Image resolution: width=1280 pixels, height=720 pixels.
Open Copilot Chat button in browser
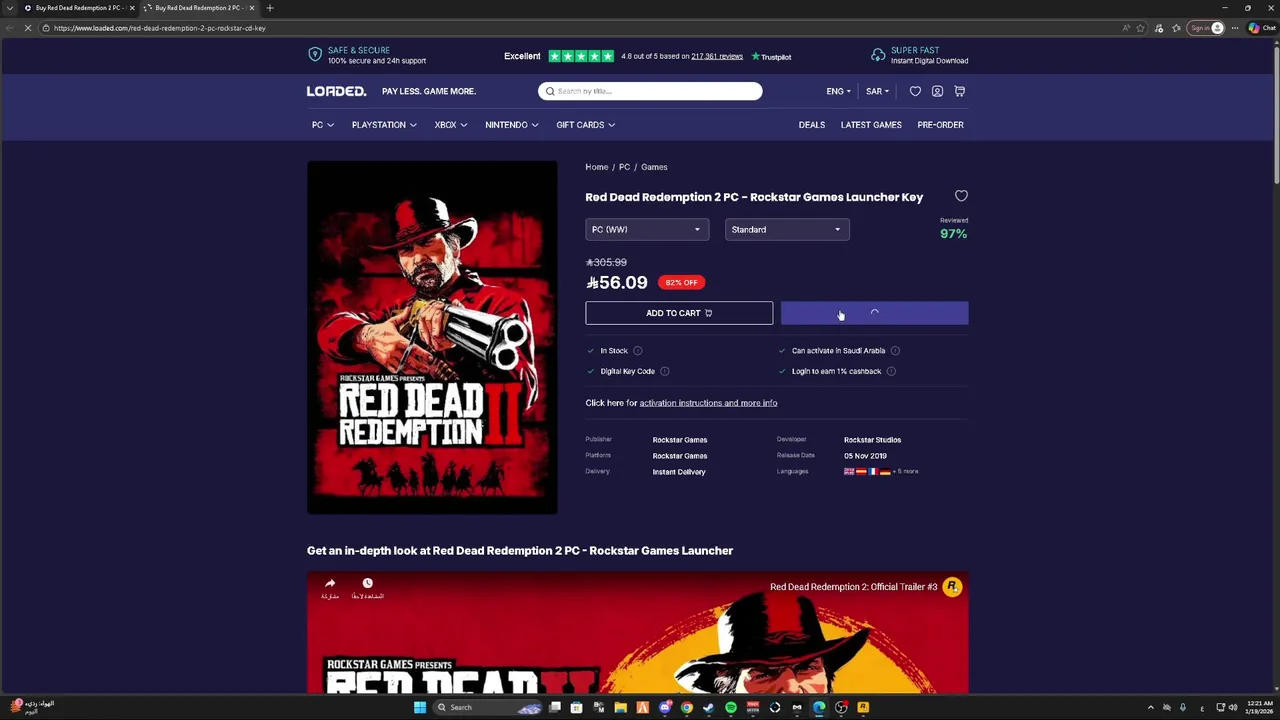1262,28
